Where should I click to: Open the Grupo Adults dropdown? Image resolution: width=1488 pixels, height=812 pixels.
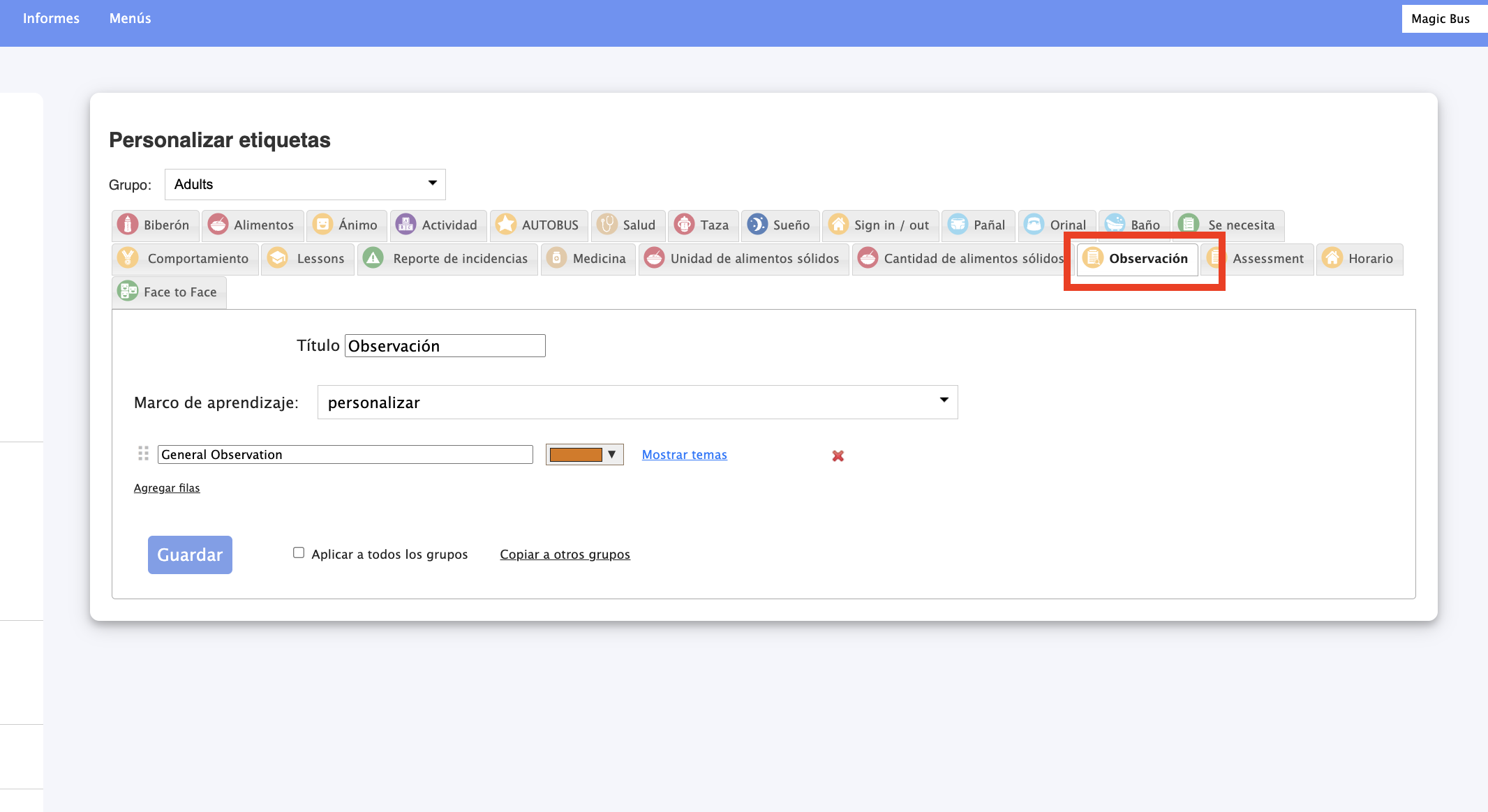[305, 184]
